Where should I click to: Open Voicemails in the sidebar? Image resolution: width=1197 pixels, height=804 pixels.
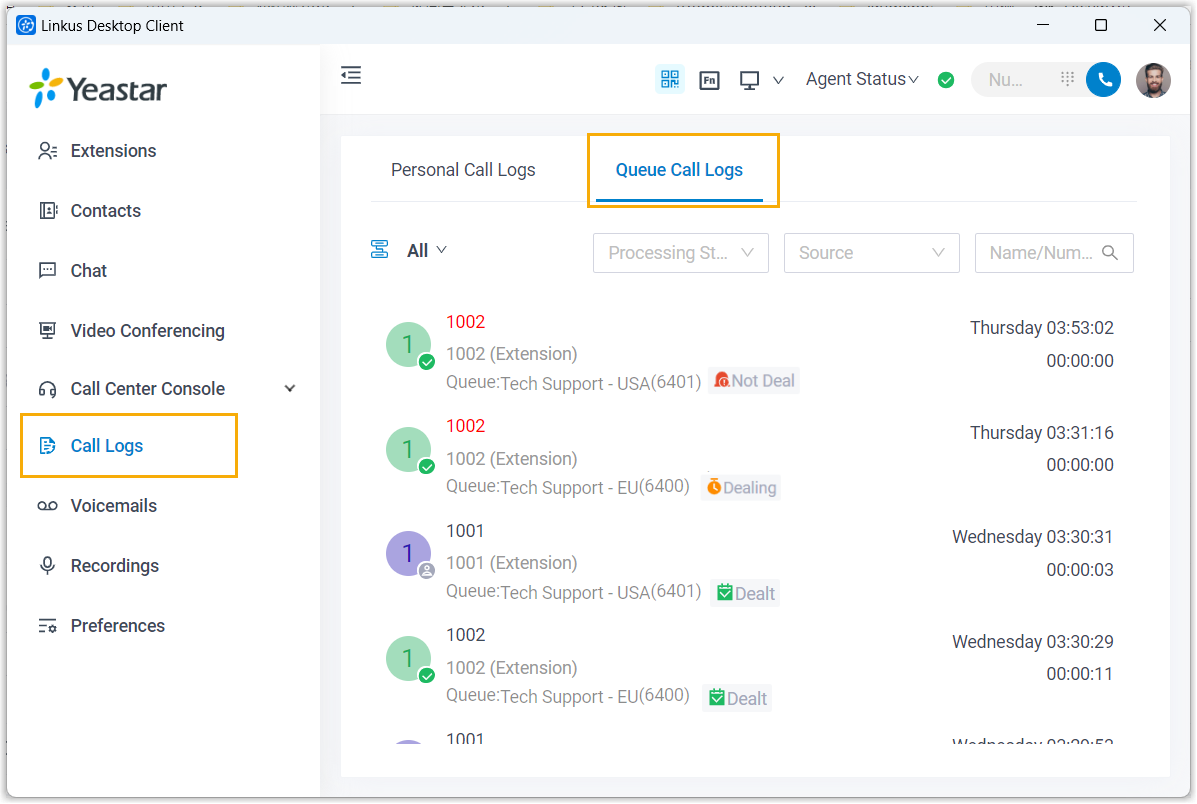[x=113, y=506]
